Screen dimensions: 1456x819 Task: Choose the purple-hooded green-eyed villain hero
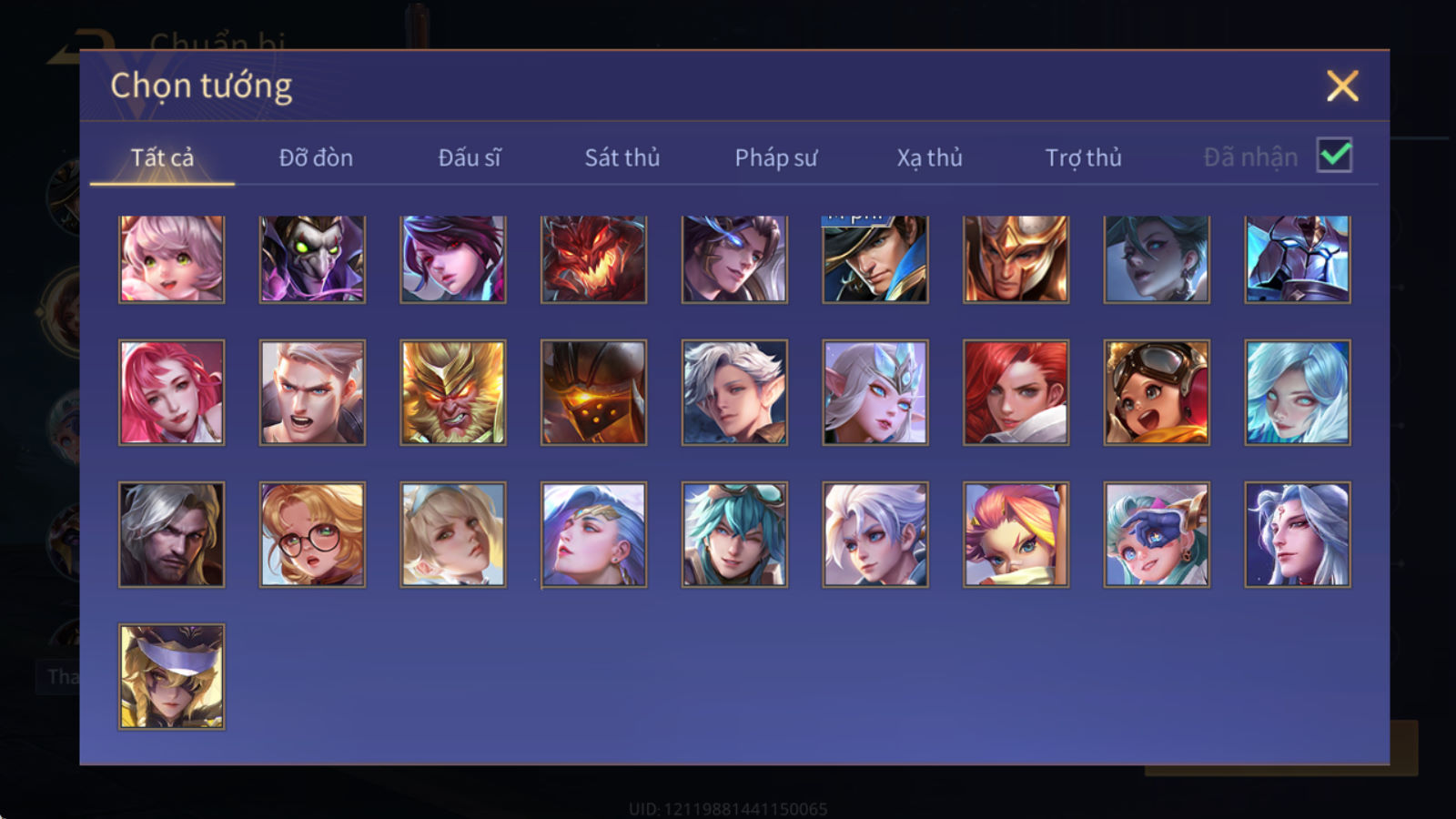(x=312, y=258)
